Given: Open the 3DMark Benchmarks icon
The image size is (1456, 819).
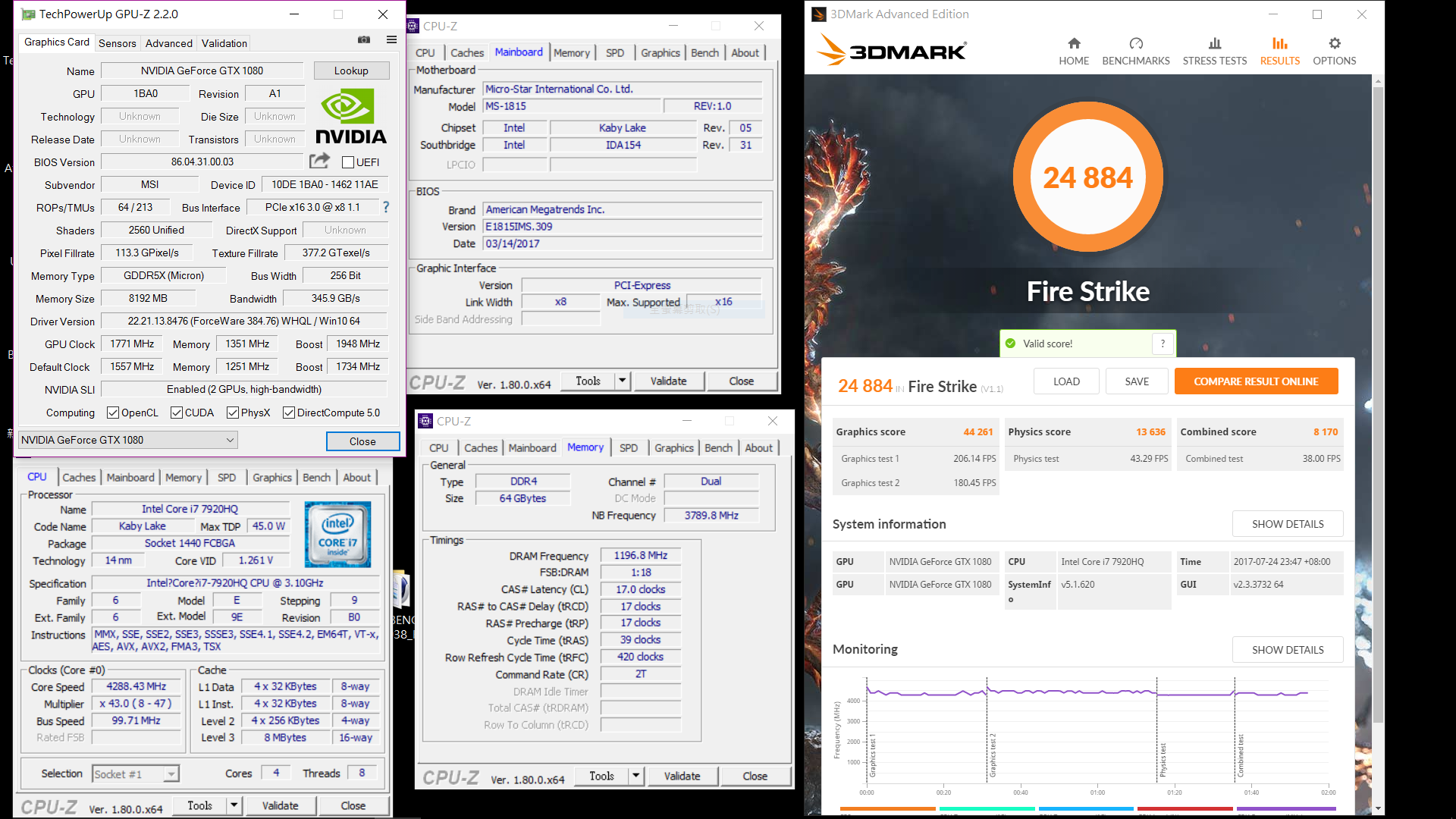Looking at the screenshot, I should click(x=1135, y=43).
